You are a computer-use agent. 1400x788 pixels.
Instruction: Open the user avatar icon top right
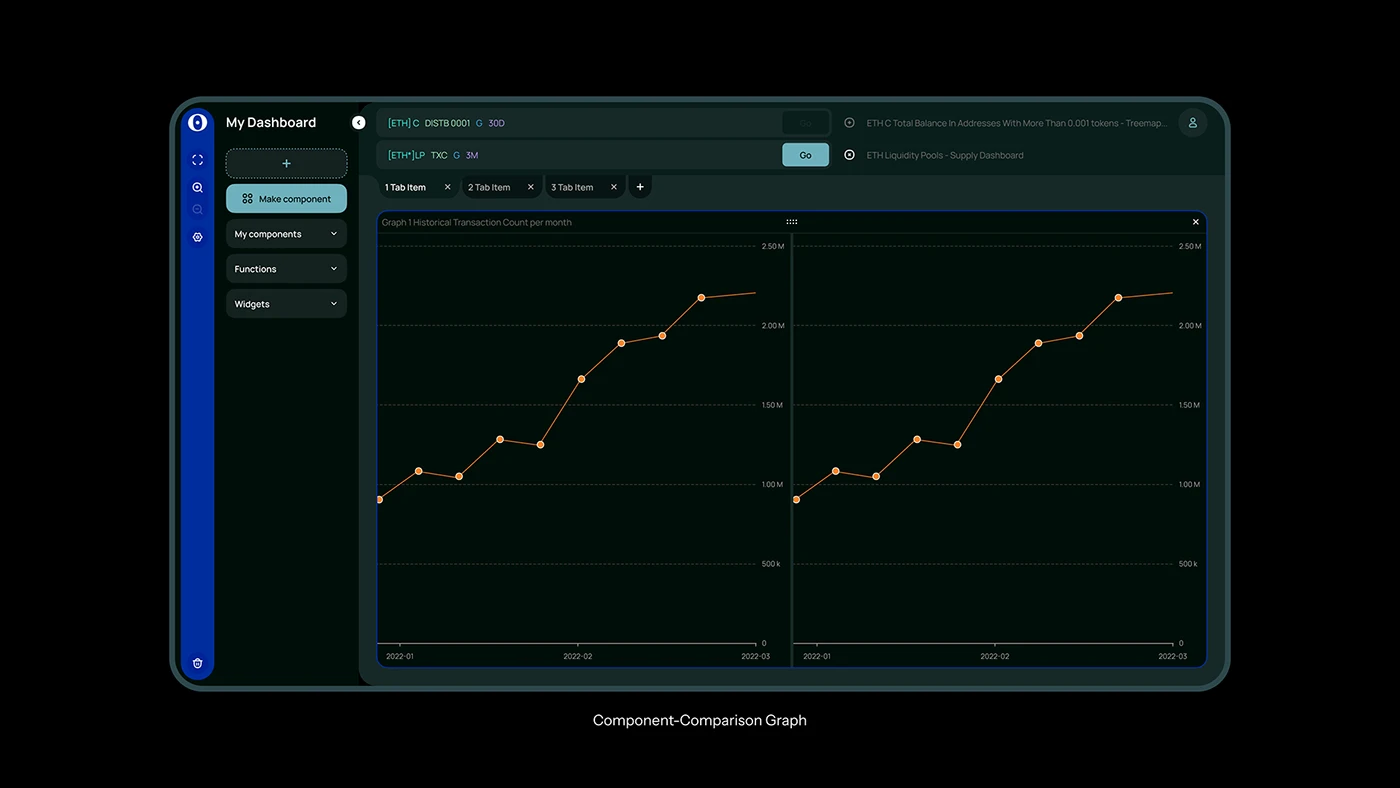click(1192, 122)
